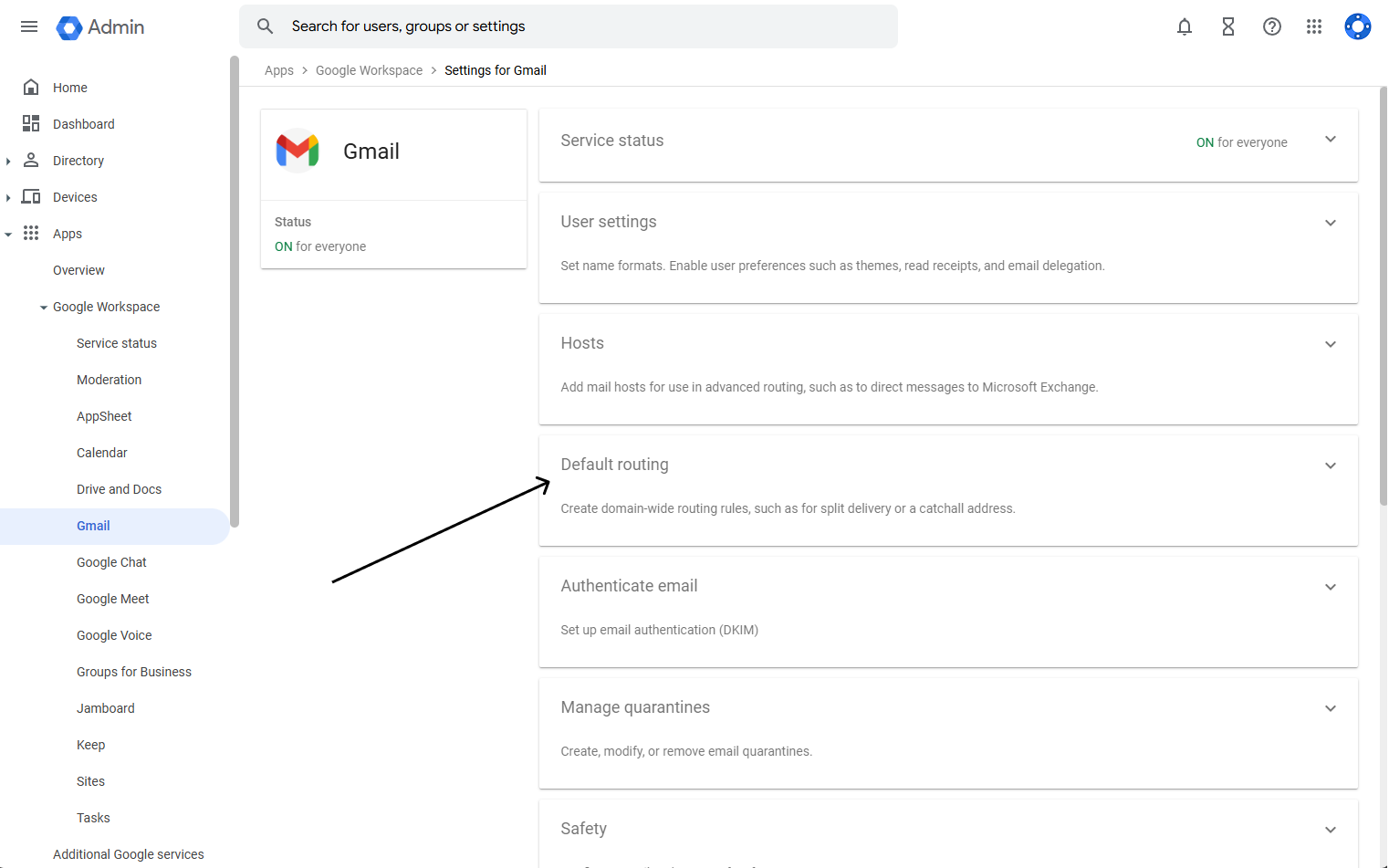Go to Home in the sidebar
This screenshot has height=868, width=1389.
70,88
